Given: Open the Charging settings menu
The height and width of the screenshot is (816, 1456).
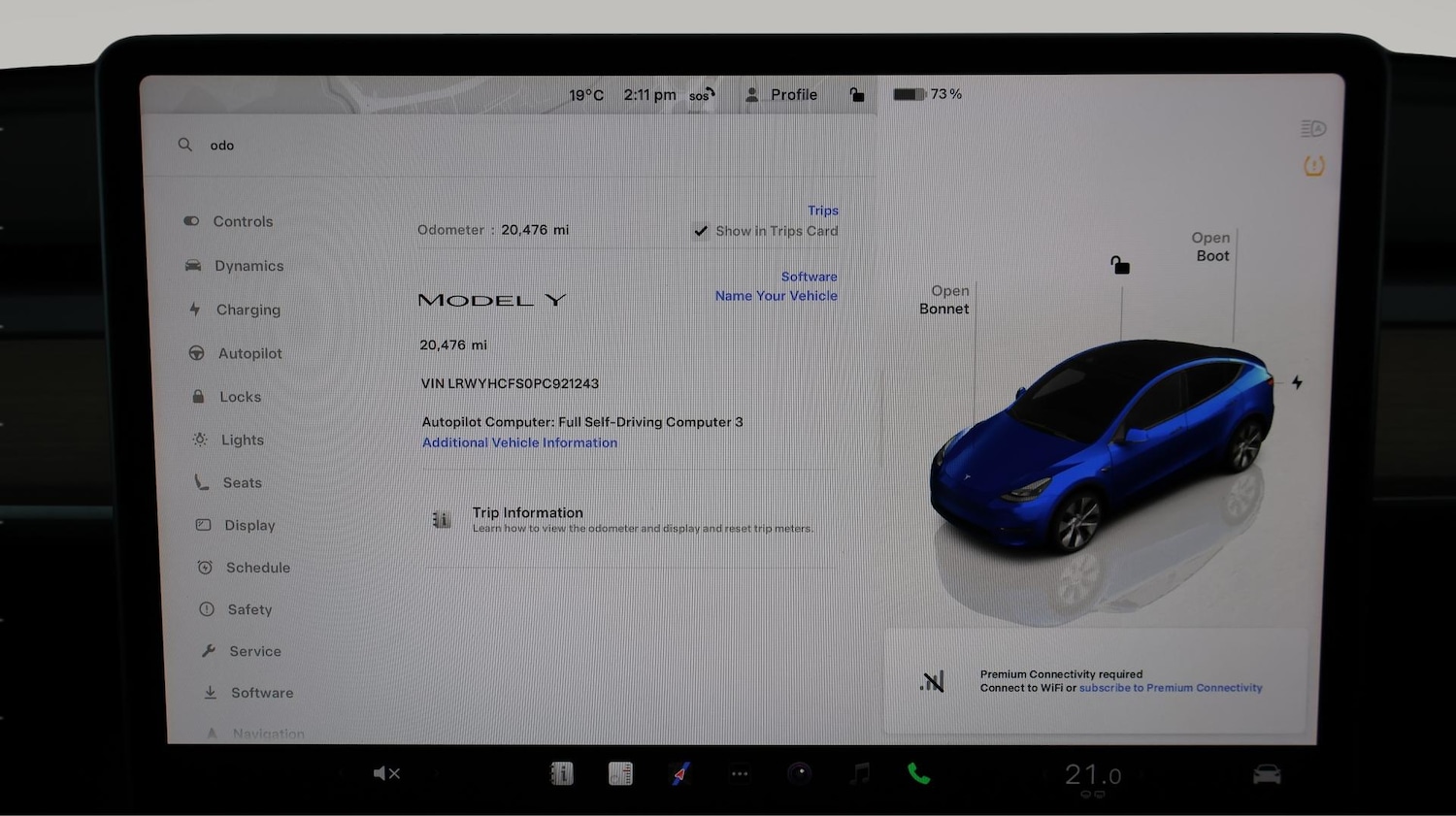Looking at the screenshot, I should (x=248, y=310).
